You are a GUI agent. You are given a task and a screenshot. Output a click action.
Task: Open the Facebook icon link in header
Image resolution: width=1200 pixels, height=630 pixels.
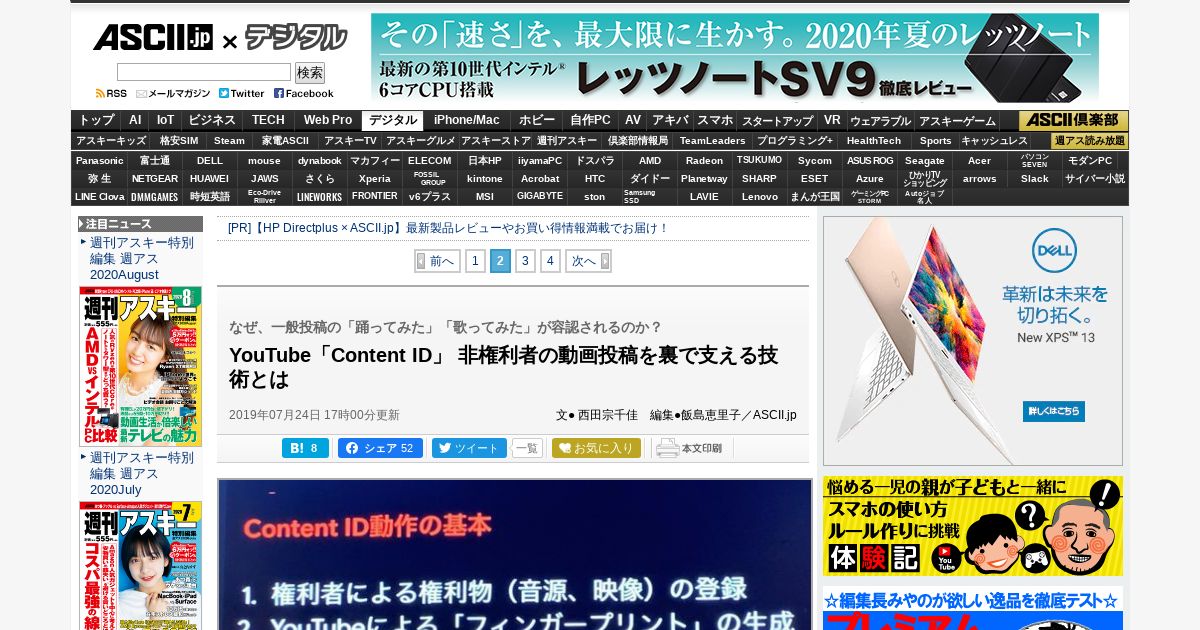point(304,93)
